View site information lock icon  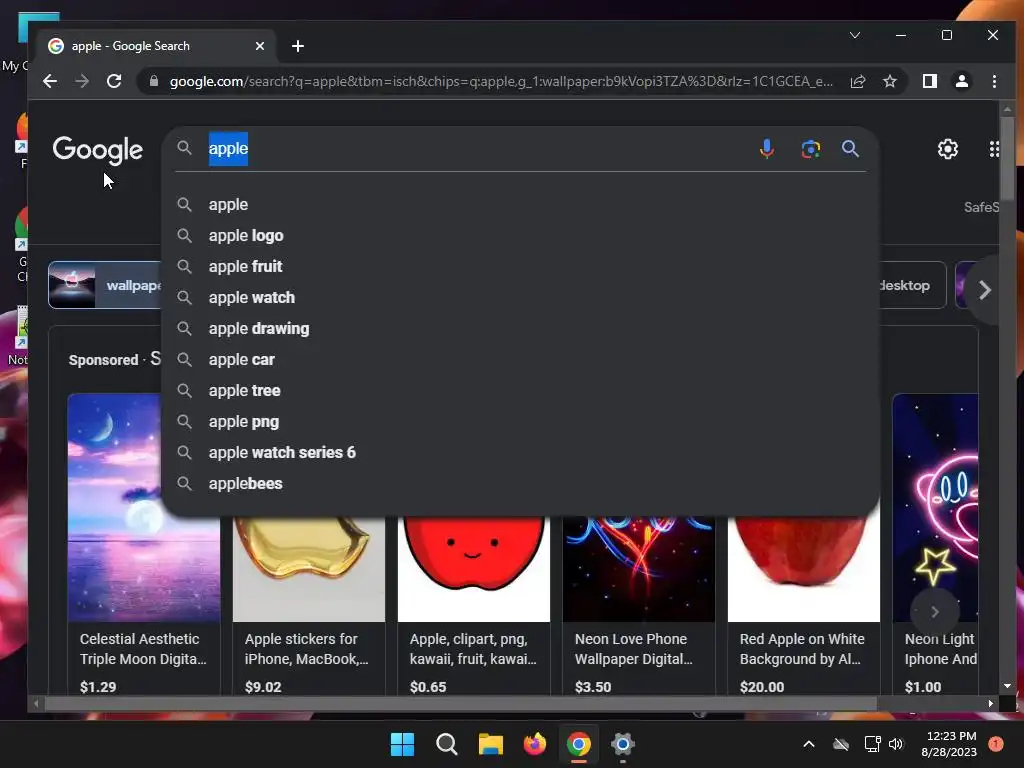click(x=154, y=81)
